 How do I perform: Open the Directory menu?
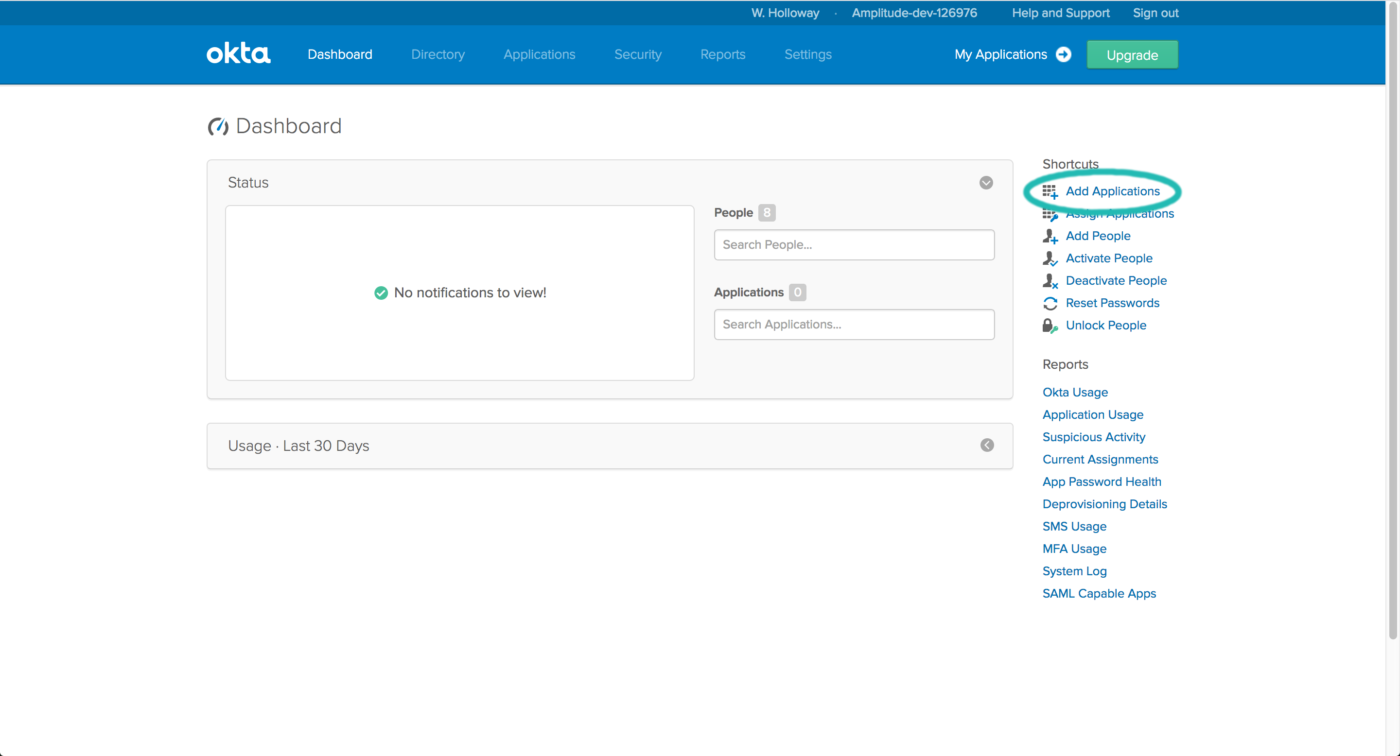coord(438,55)
